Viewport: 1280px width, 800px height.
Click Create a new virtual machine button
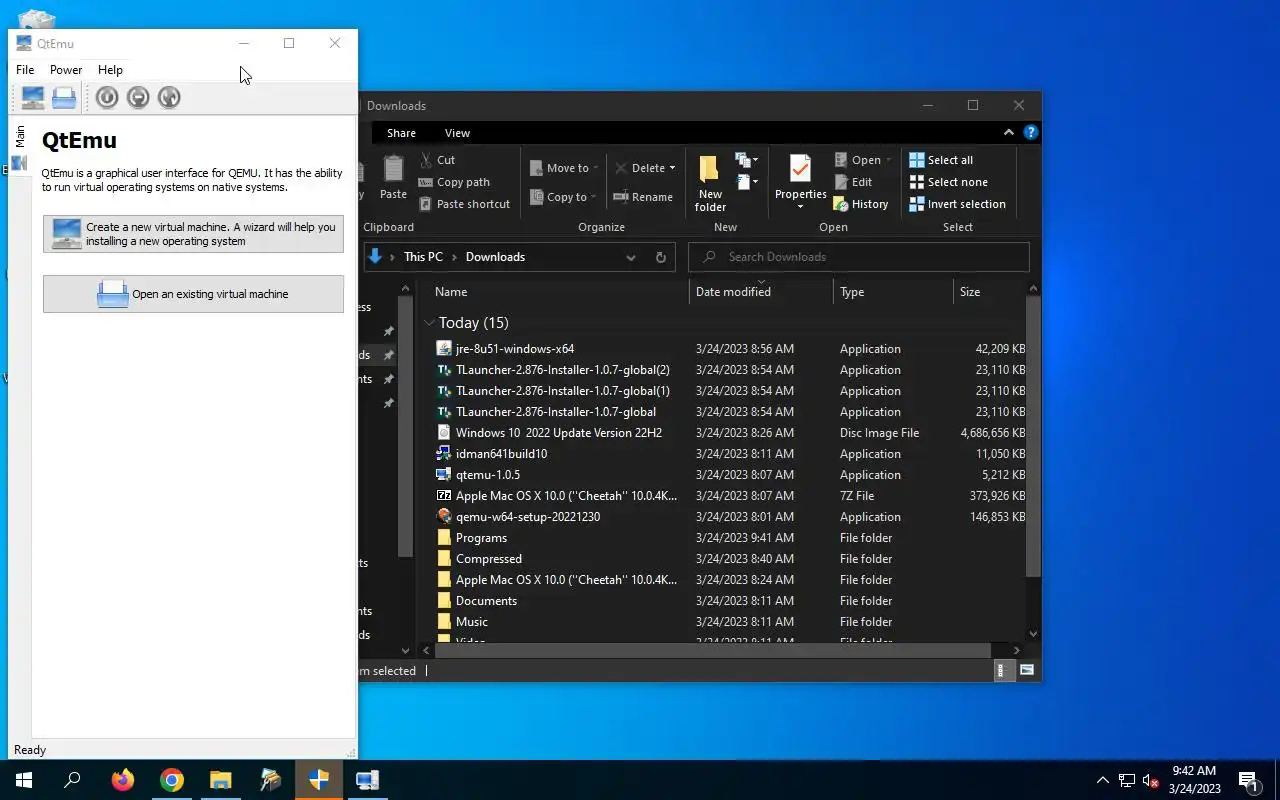pos(193,234)
